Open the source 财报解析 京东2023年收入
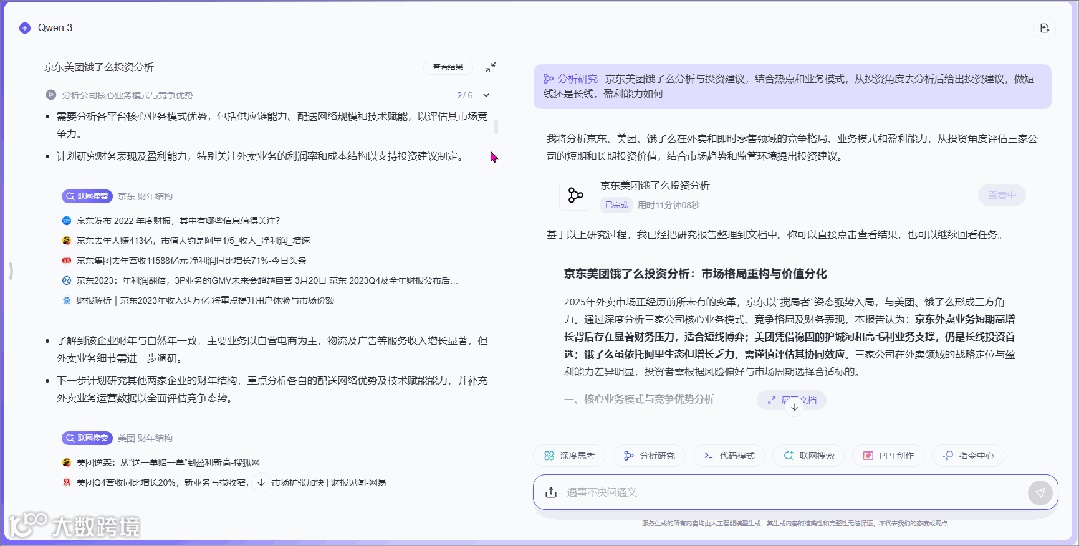The height and width of the screenshot is (546, 1079). 204,301
